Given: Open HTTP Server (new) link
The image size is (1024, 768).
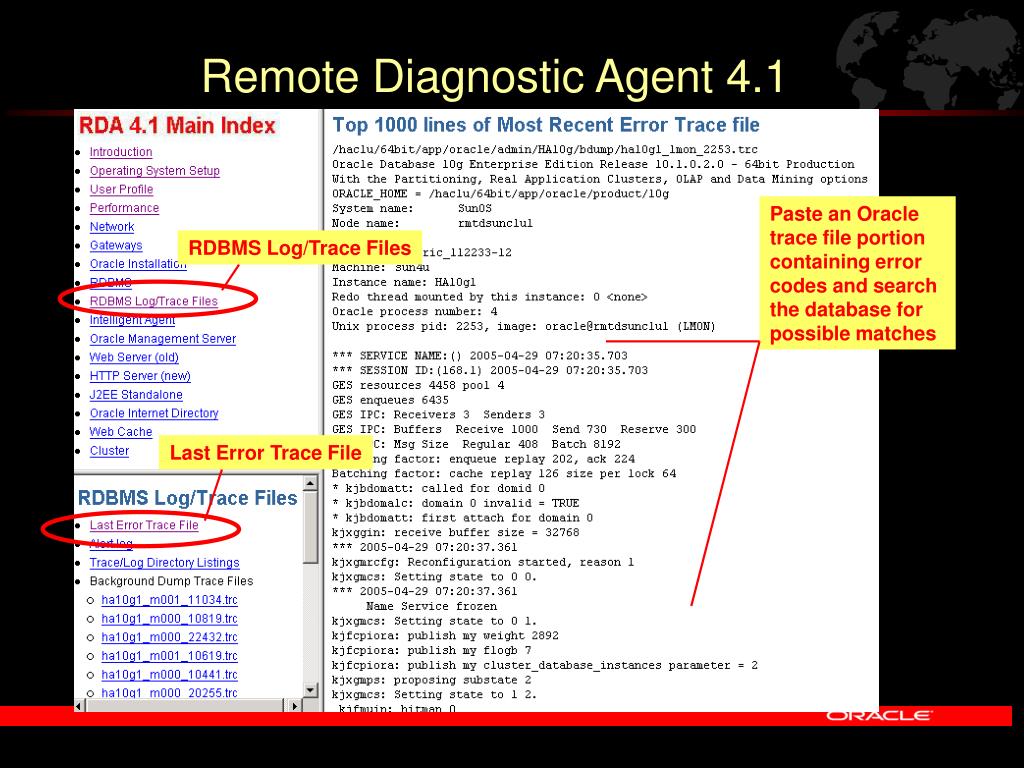Looking at the screenshot, I should click(x=140, y=376).
